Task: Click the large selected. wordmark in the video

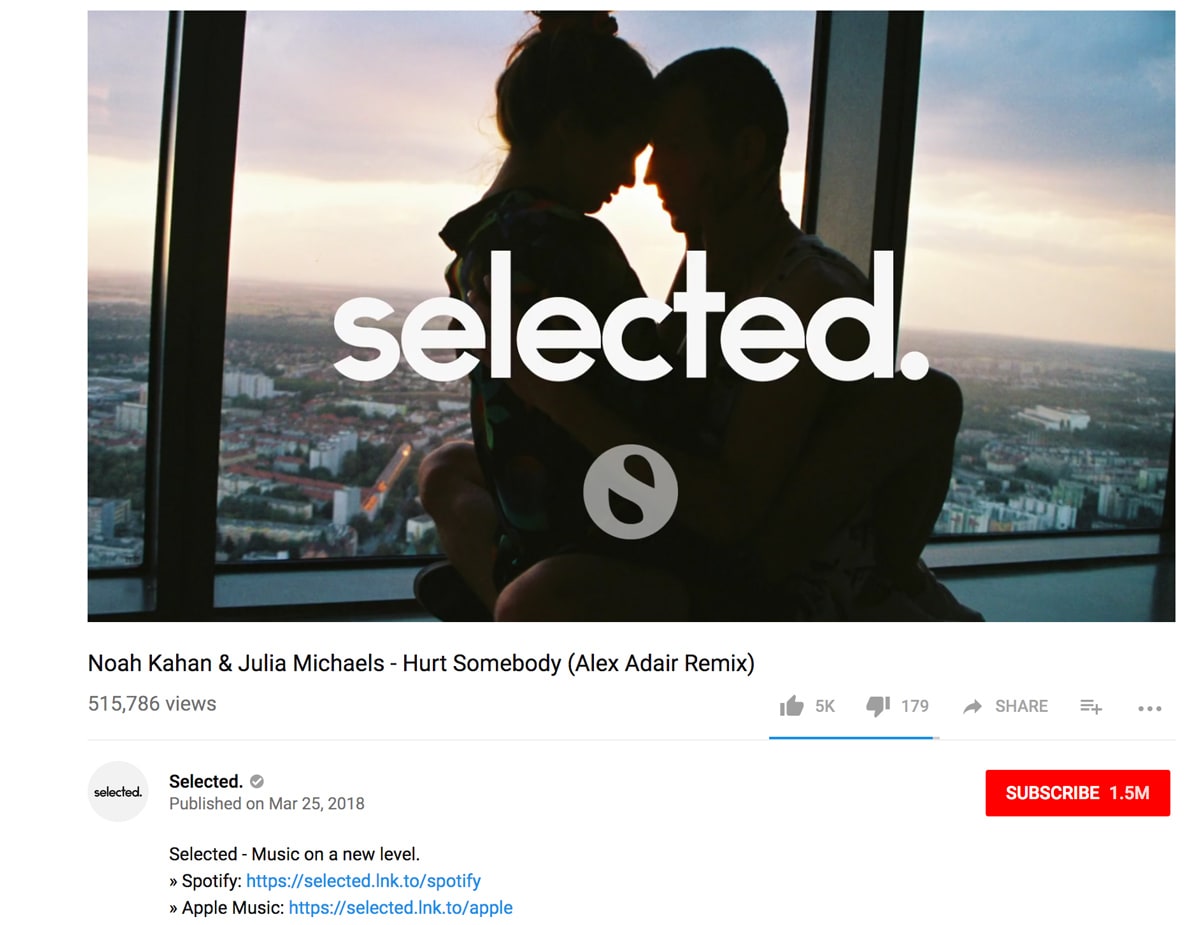Action: coord(631,316)
